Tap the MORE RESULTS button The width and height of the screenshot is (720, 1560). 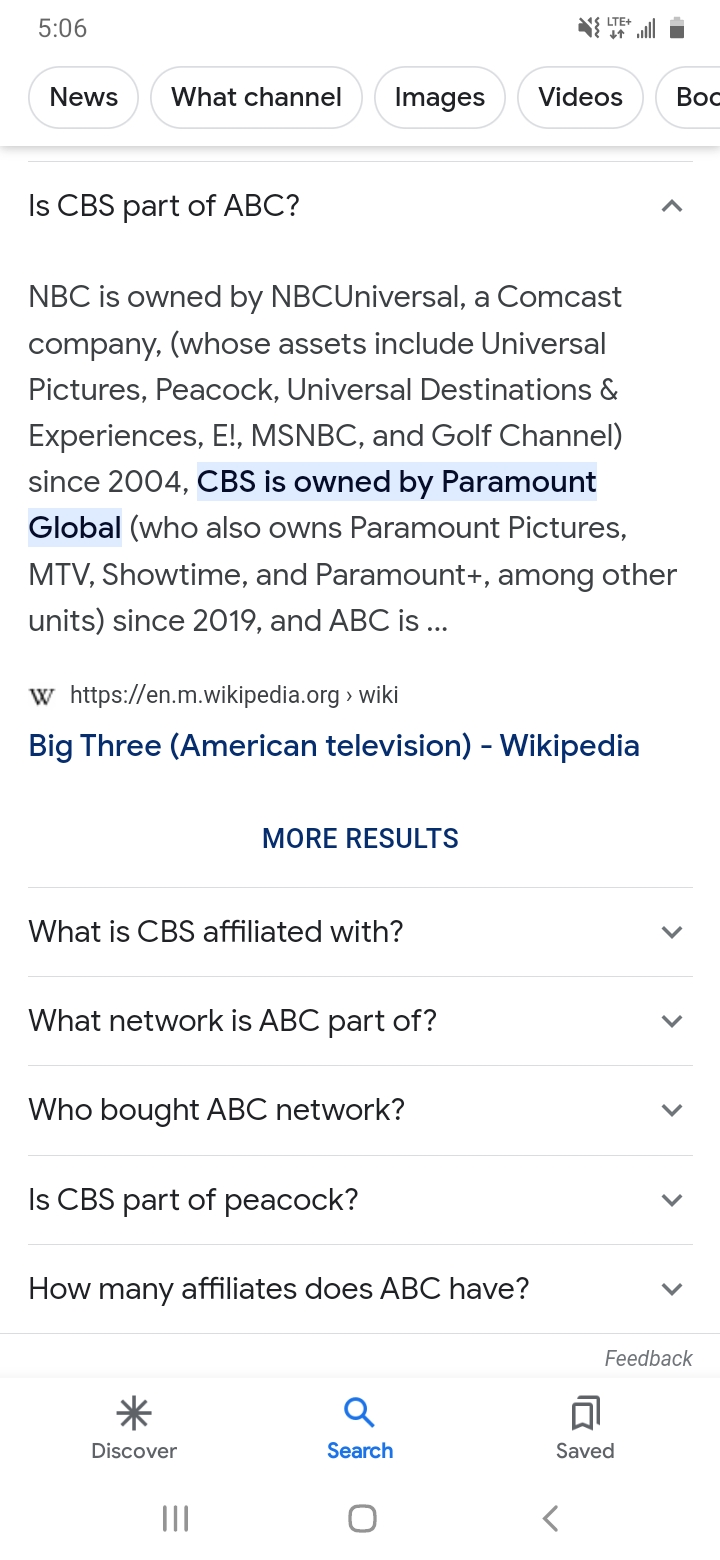click(x=360, y=838)
